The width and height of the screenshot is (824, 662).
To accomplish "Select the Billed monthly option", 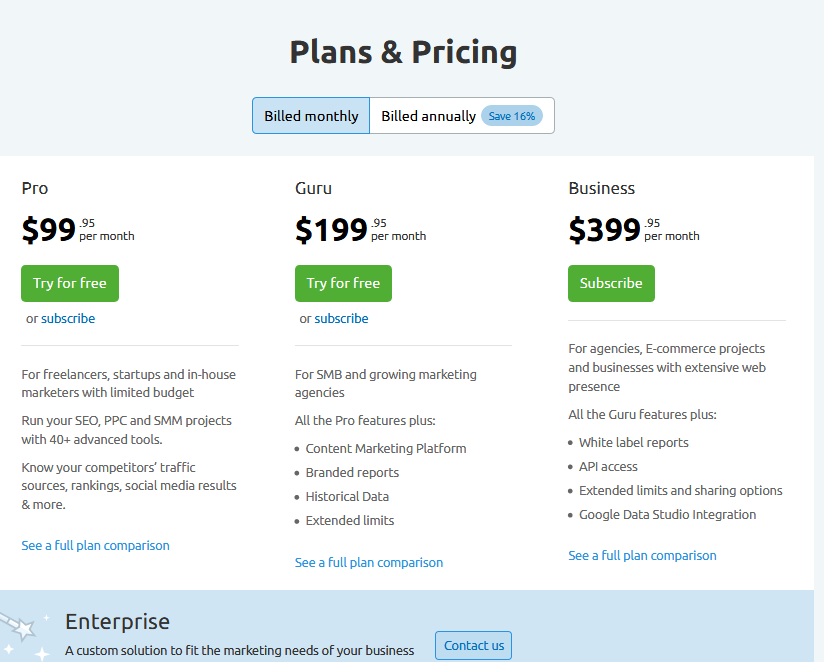I will [311, 116].
